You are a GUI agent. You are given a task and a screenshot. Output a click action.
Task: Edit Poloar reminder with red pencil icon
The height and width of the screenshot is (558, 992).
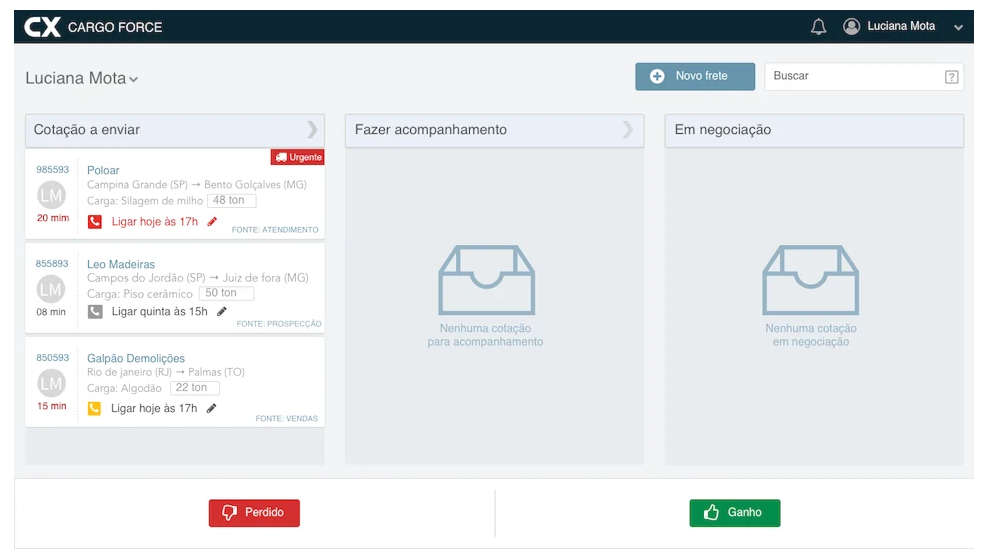212,221
